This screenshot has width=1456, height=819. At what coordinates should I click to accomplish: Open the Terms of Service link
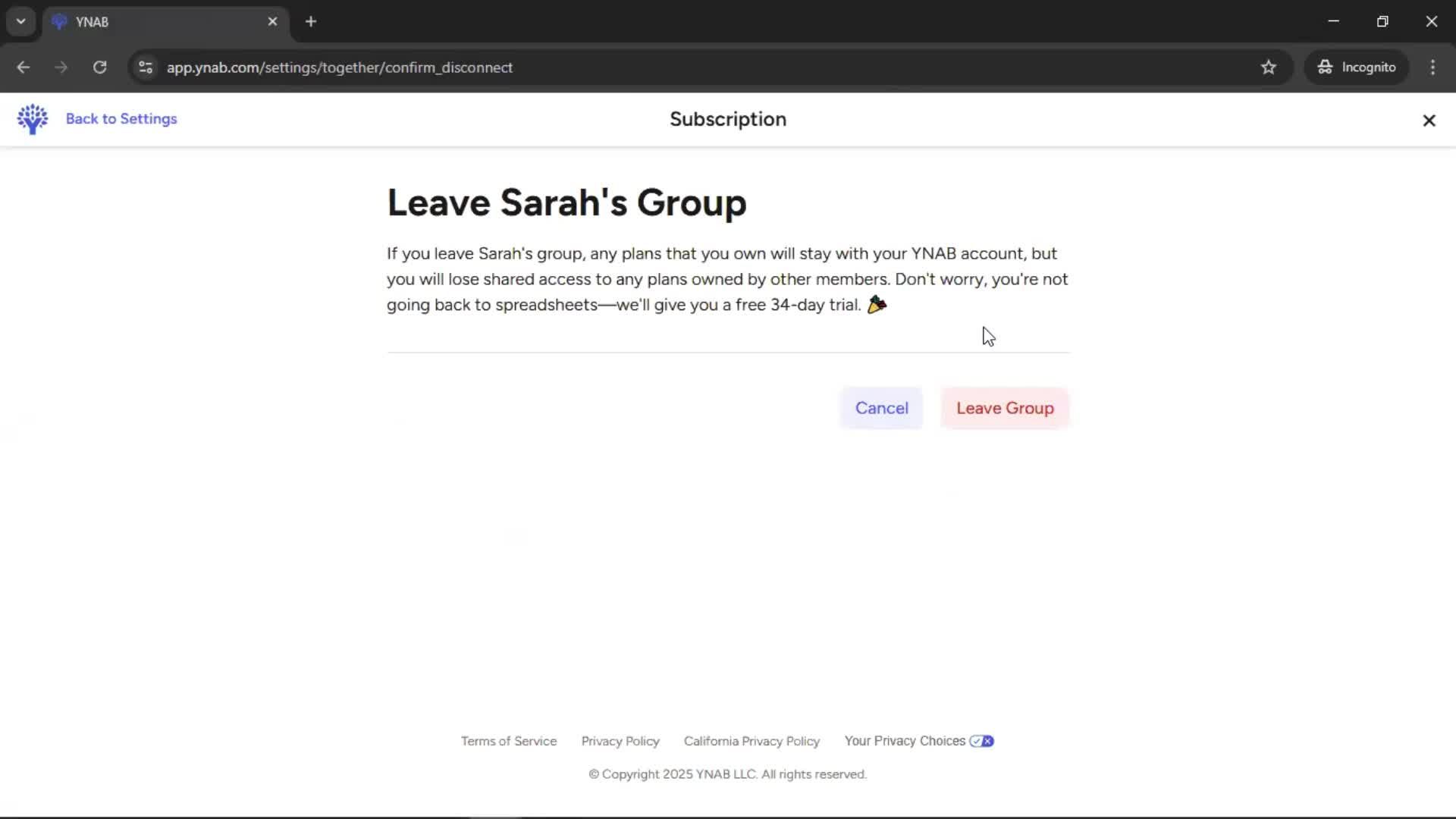pos(509,741)
